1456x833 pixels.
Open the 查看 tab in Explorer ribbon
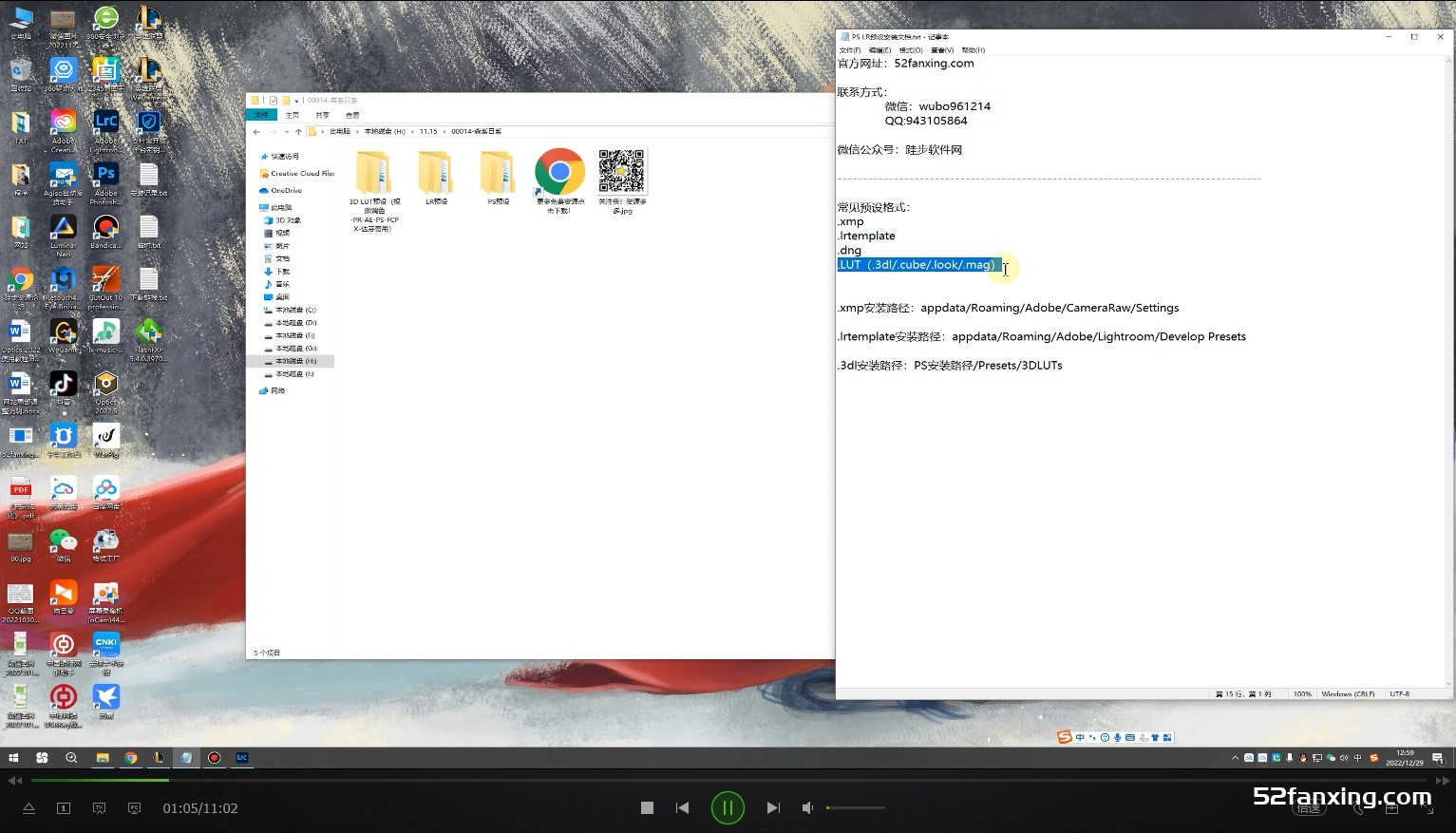(x=352, y=115)
